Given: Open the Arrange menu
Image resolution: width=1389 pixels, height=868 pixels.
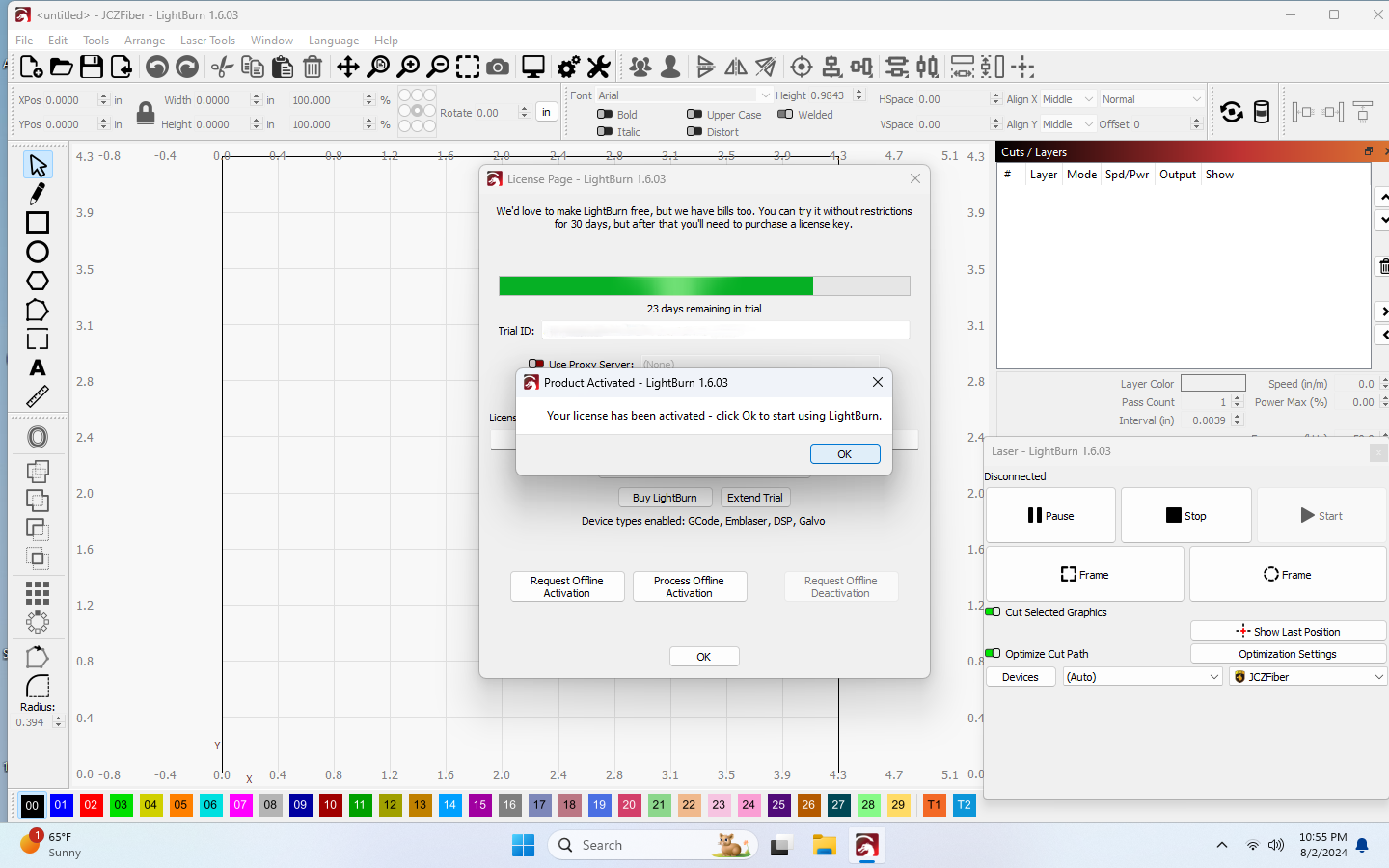Looking at the screenshot, I should (x=145, y=41).
